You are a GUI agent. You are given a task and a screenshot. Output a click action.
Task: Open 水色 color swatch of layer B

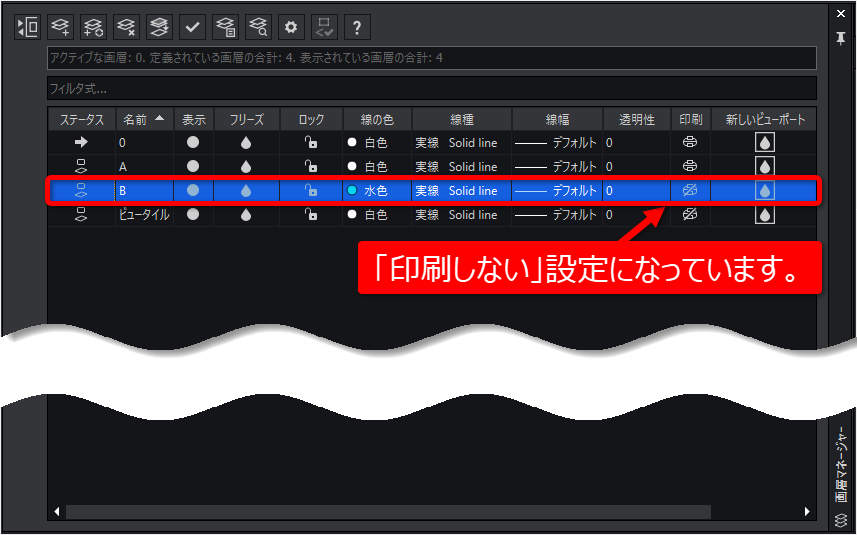352,190
